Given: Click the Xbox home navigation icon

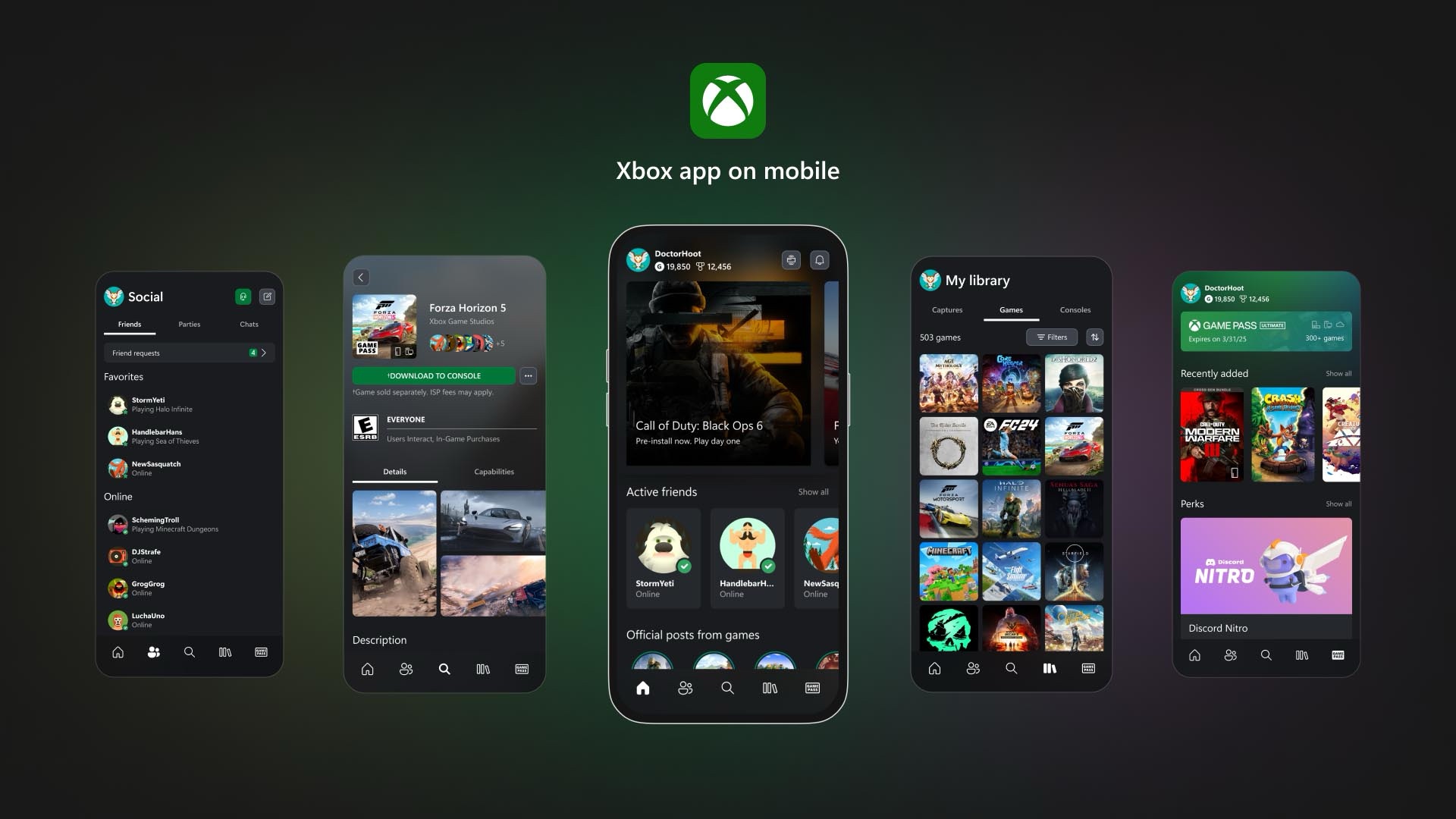Looking at the screenshot, I should point(643,688).
